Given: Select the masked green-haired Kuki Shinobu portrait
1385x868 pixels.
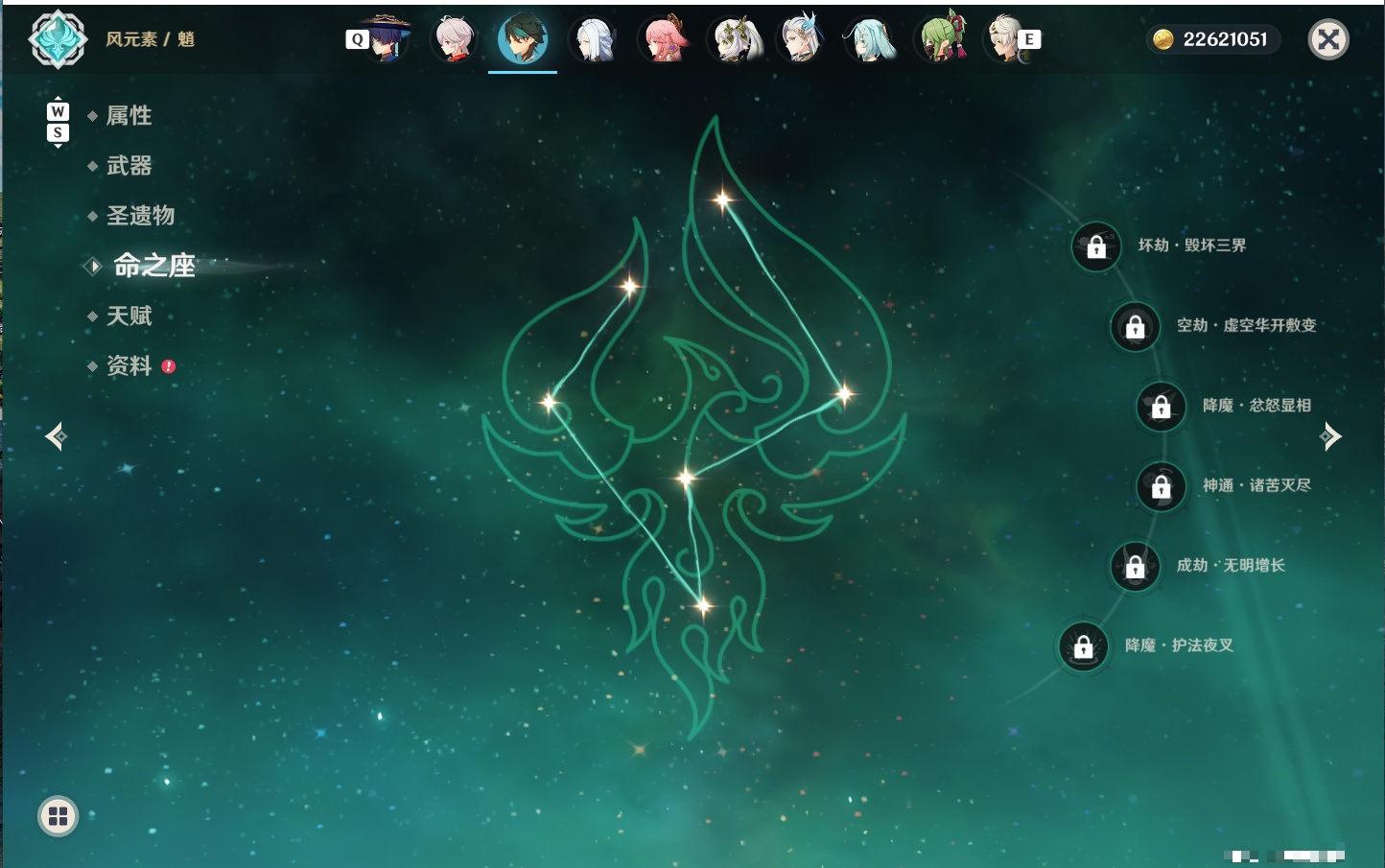Looking at the screenshot, I should click(x=940, y=39).
